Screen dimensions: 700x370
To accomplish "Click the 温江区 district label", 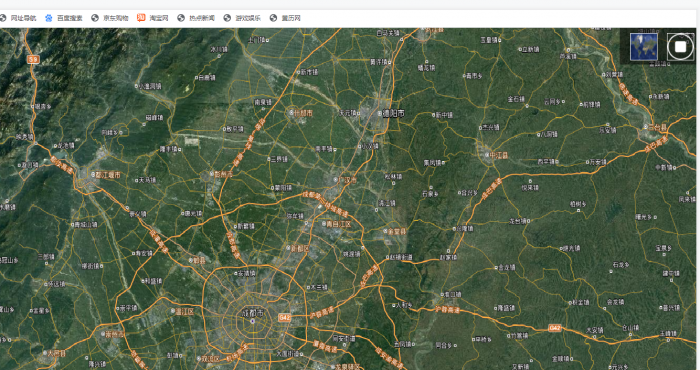I will [x=185, y=312].
